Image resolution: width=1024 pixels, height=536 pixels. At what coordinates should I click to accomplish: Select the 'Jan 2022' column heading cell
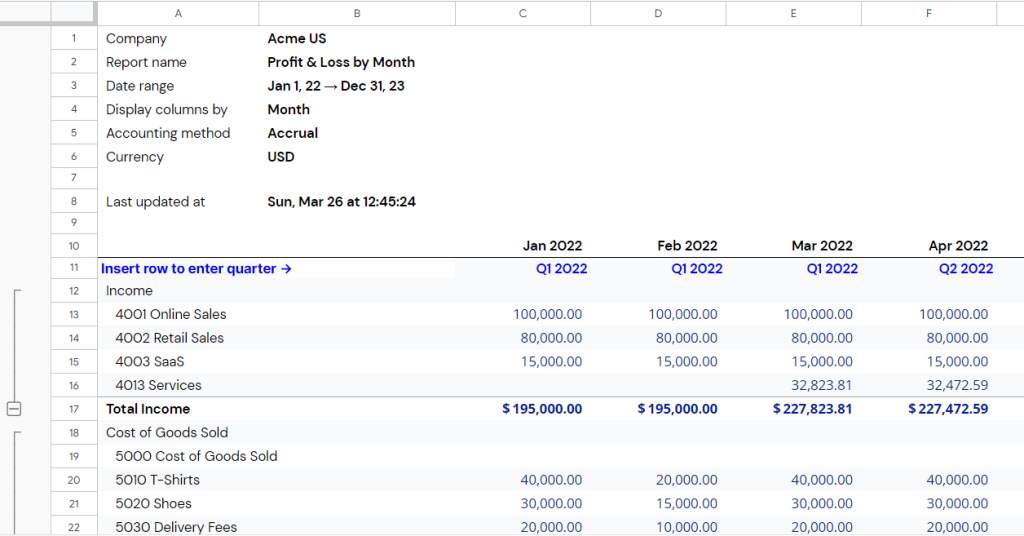(x=523, y=245)
